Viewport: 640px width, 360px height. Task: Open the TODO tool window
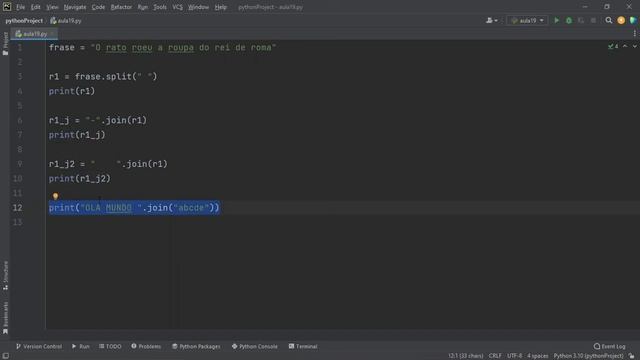pyautogui.click(x=110, y=346)
